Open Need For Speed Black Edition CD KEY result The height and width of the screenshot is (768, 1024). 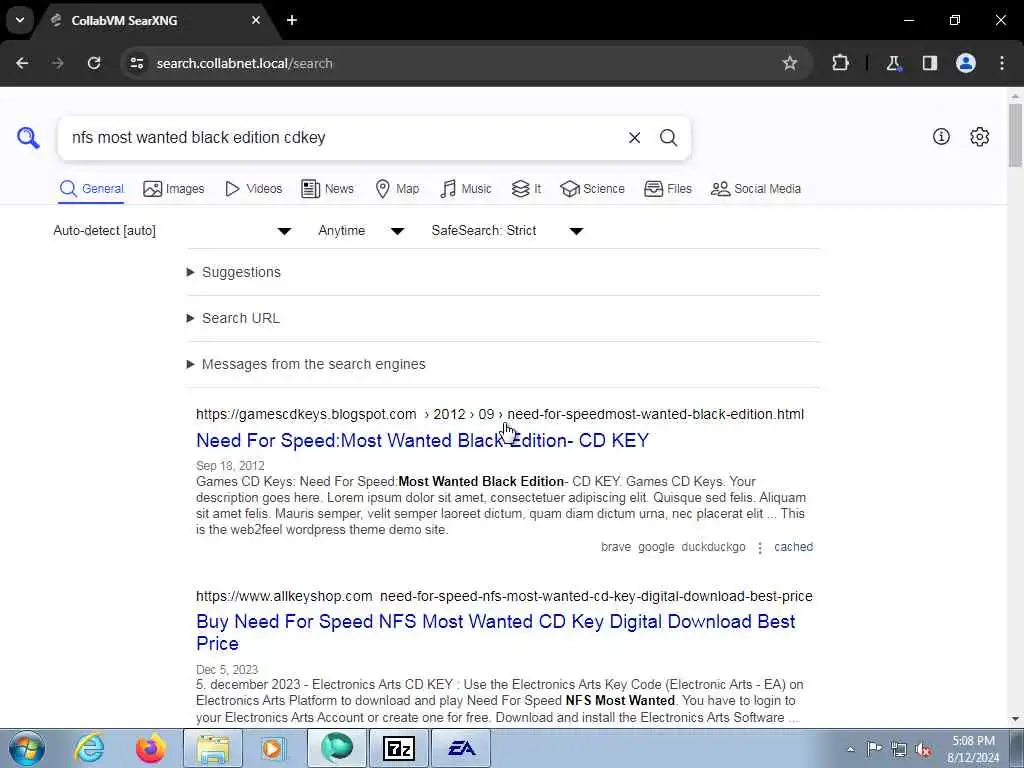tap(423, 440)
